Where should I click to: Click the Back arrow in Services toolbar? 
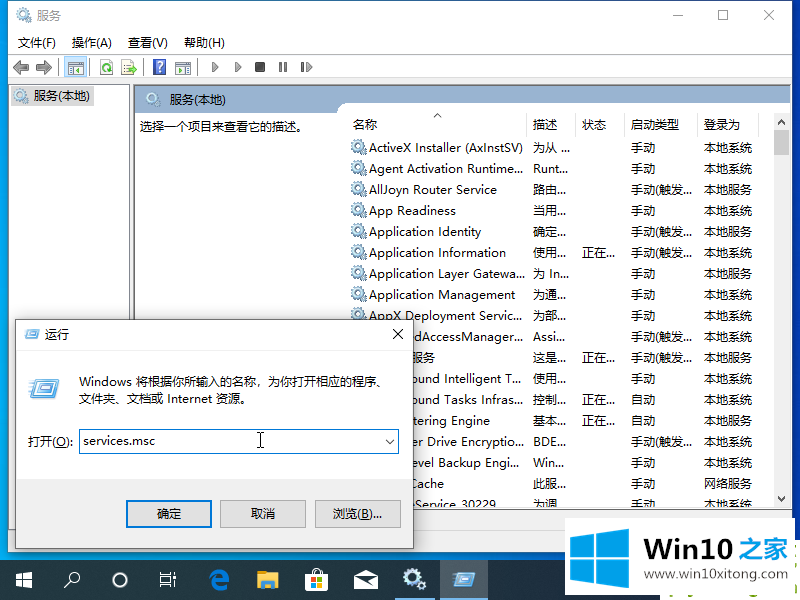point(21,67)
